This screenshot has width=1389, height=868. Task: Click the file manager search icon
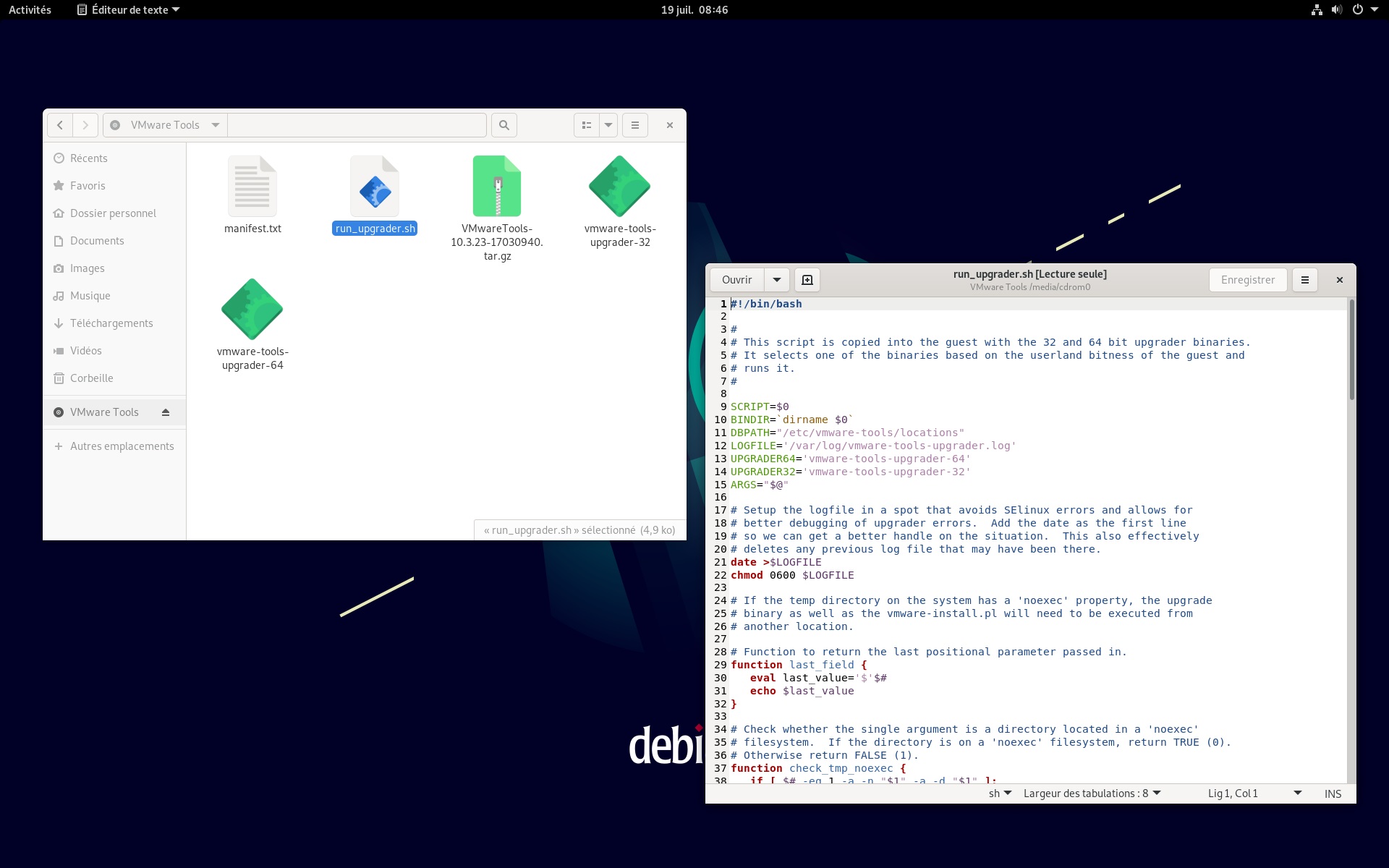(x=504, y=125)
